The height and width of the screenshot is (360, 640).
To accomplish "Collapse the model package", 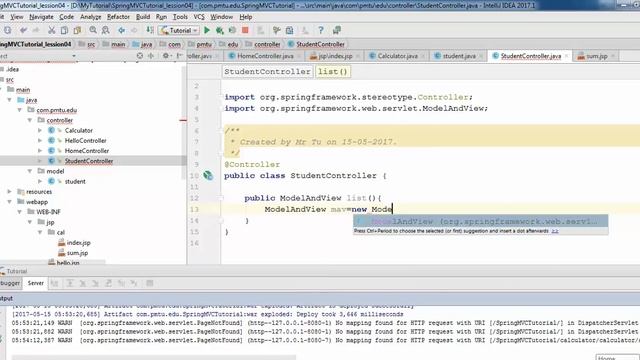I will (30, 171).
